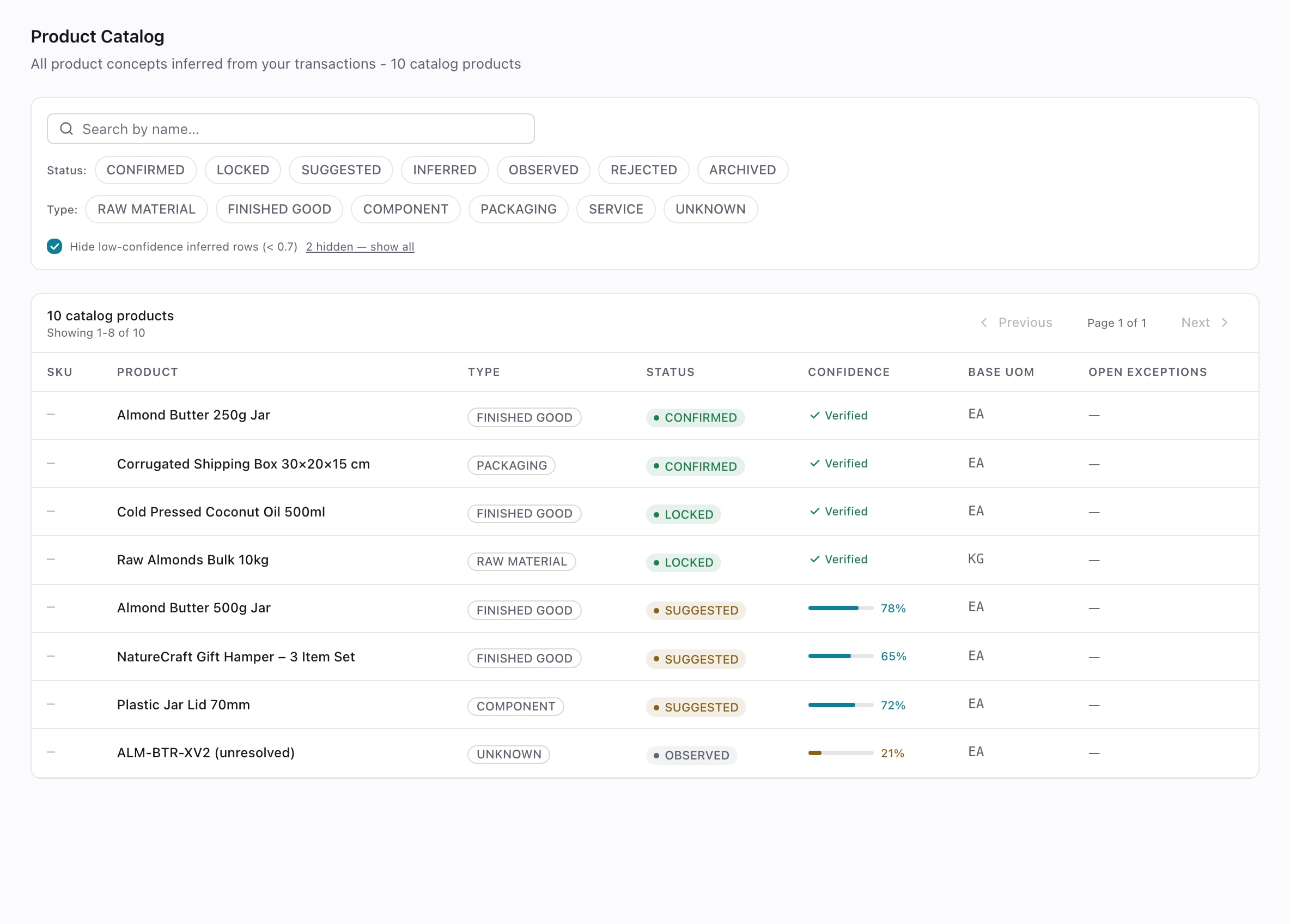Viewport: 1290px width, 924px height.
Task: Open the Plastic Jar Lid 70mm product
Action: (183, 705)
